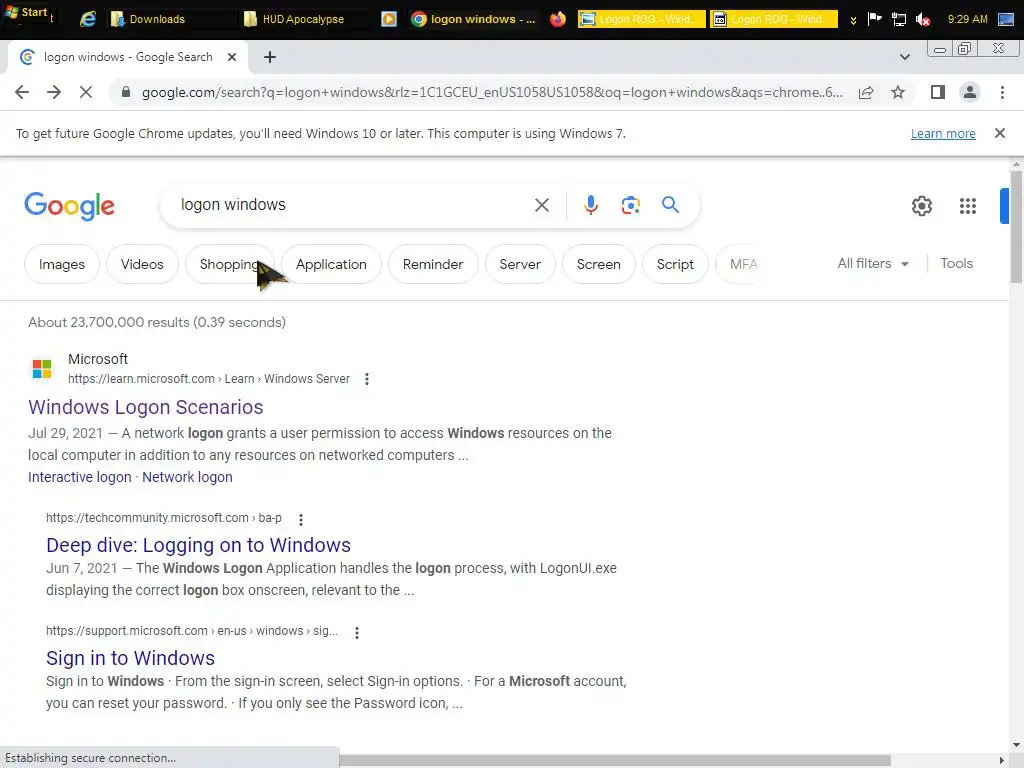Open the Interactive logon sublink
Viewport: 1024px width, 768px height.
click(80, 477)
